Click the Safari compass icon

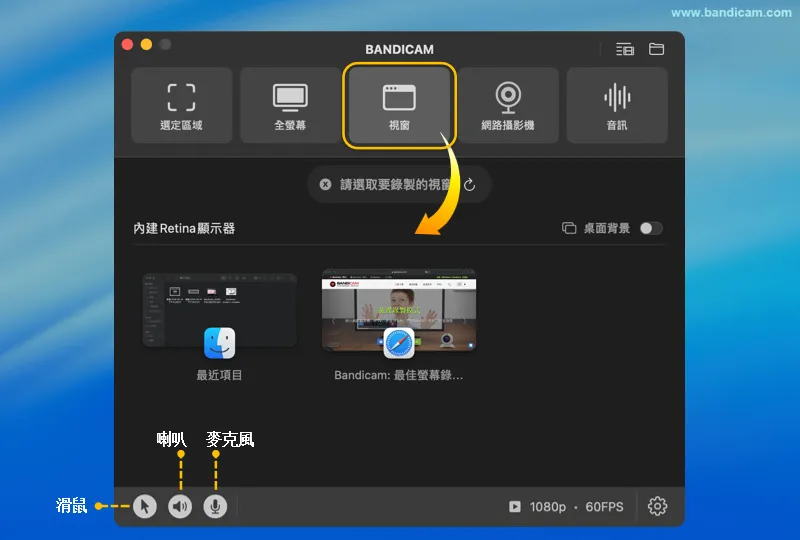pyautogui.click(x=399, y=343)
